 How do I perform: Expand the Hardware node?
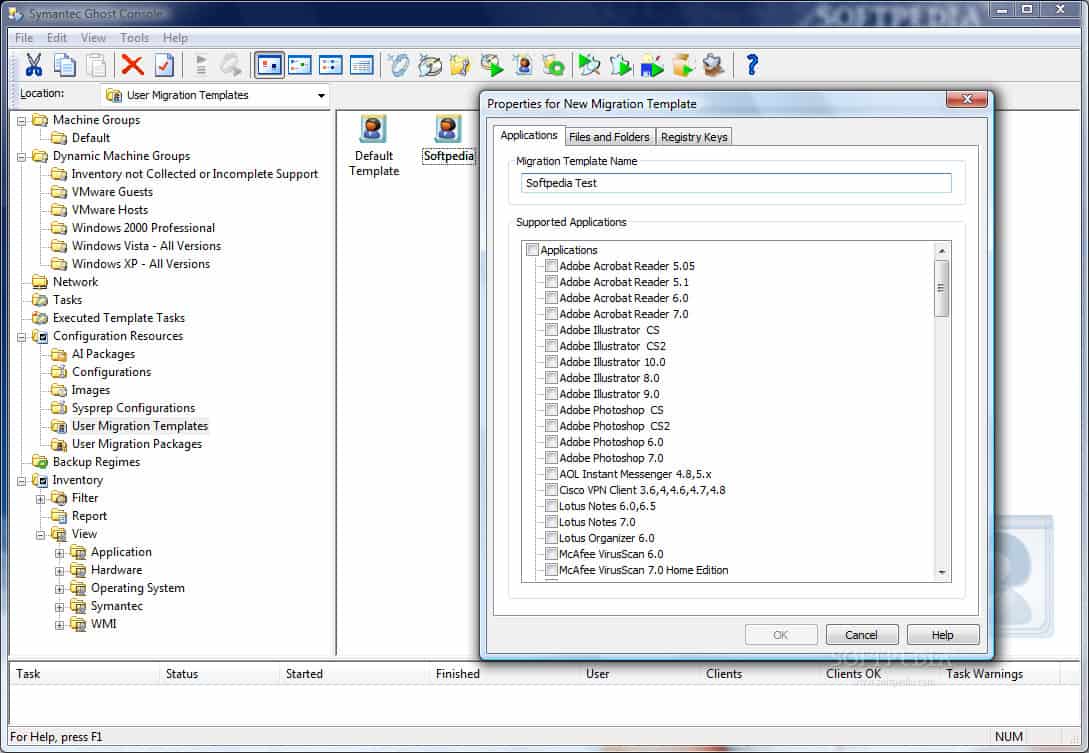coord(59,571)
